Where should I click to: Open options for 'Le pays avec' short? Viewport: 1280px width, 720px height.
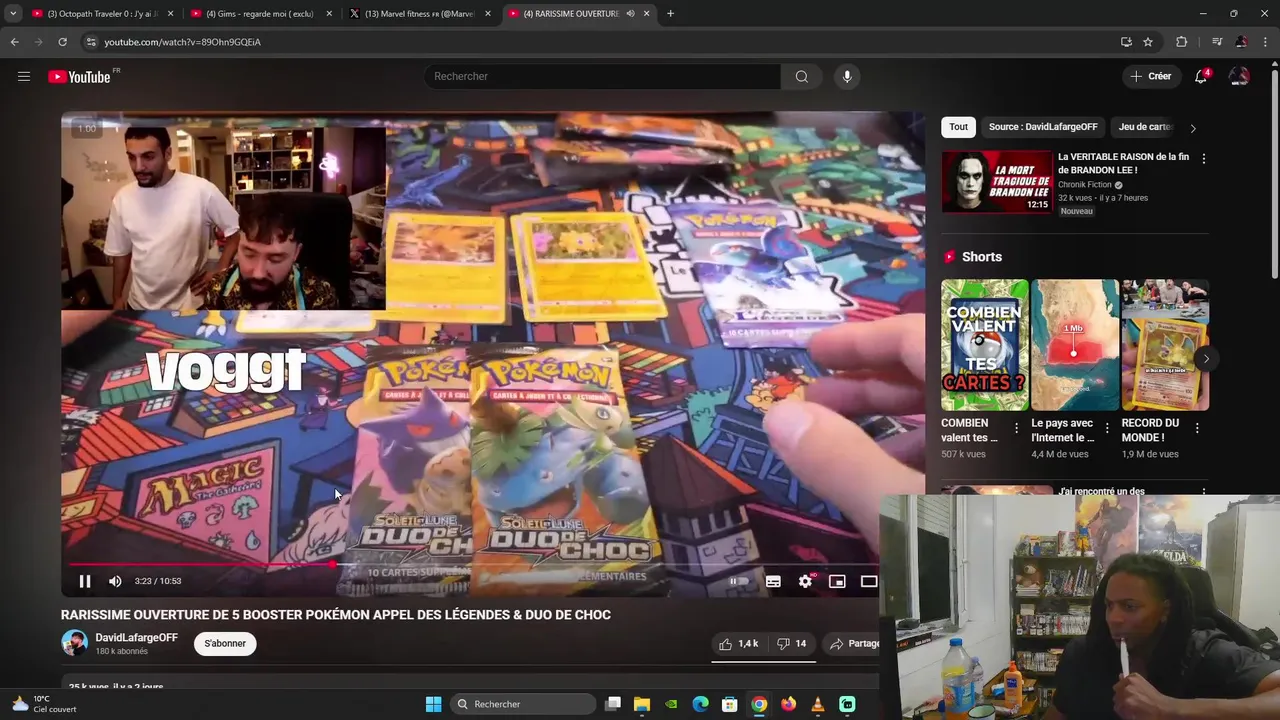click(x=1107, y=429)
